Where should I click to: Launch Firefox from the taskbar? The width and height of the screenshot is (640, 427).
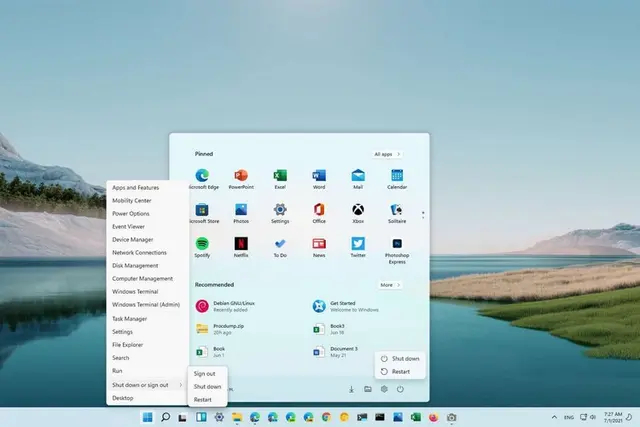433,417
